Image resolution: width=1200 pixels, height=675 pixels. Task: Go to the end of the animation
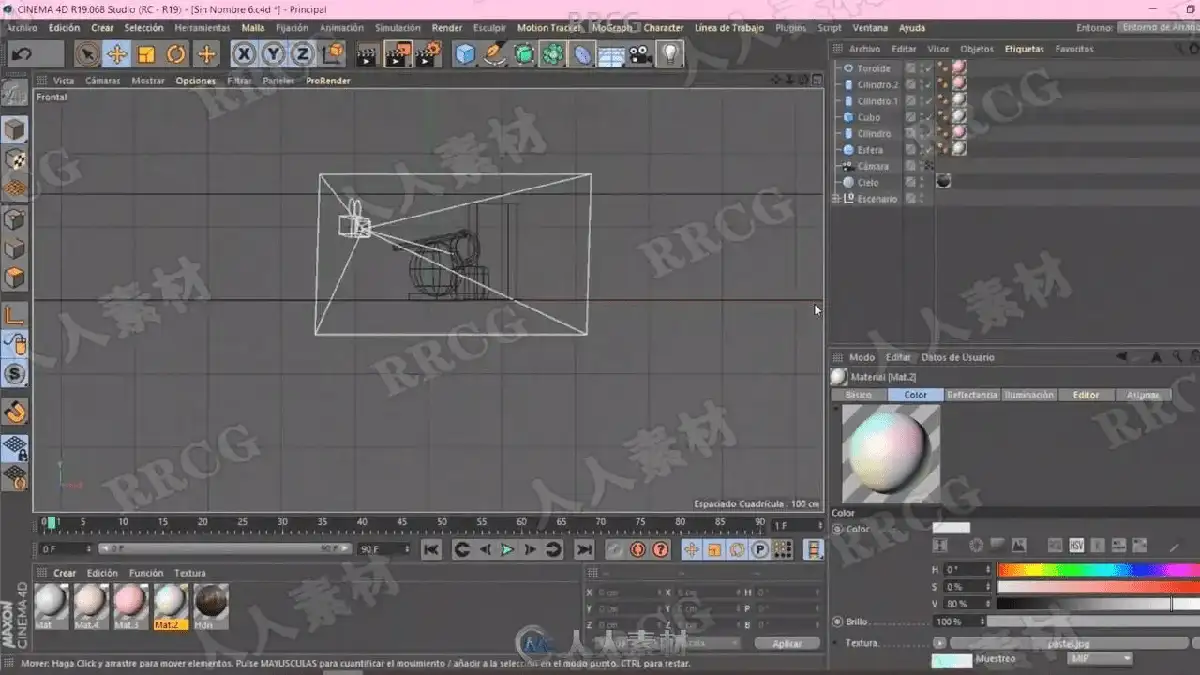point(585,550)
